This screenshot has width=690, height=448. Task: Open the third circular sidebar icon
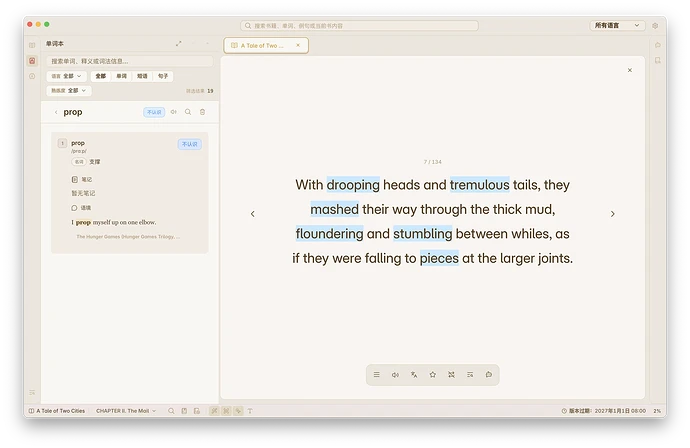[x=32, y=76]
